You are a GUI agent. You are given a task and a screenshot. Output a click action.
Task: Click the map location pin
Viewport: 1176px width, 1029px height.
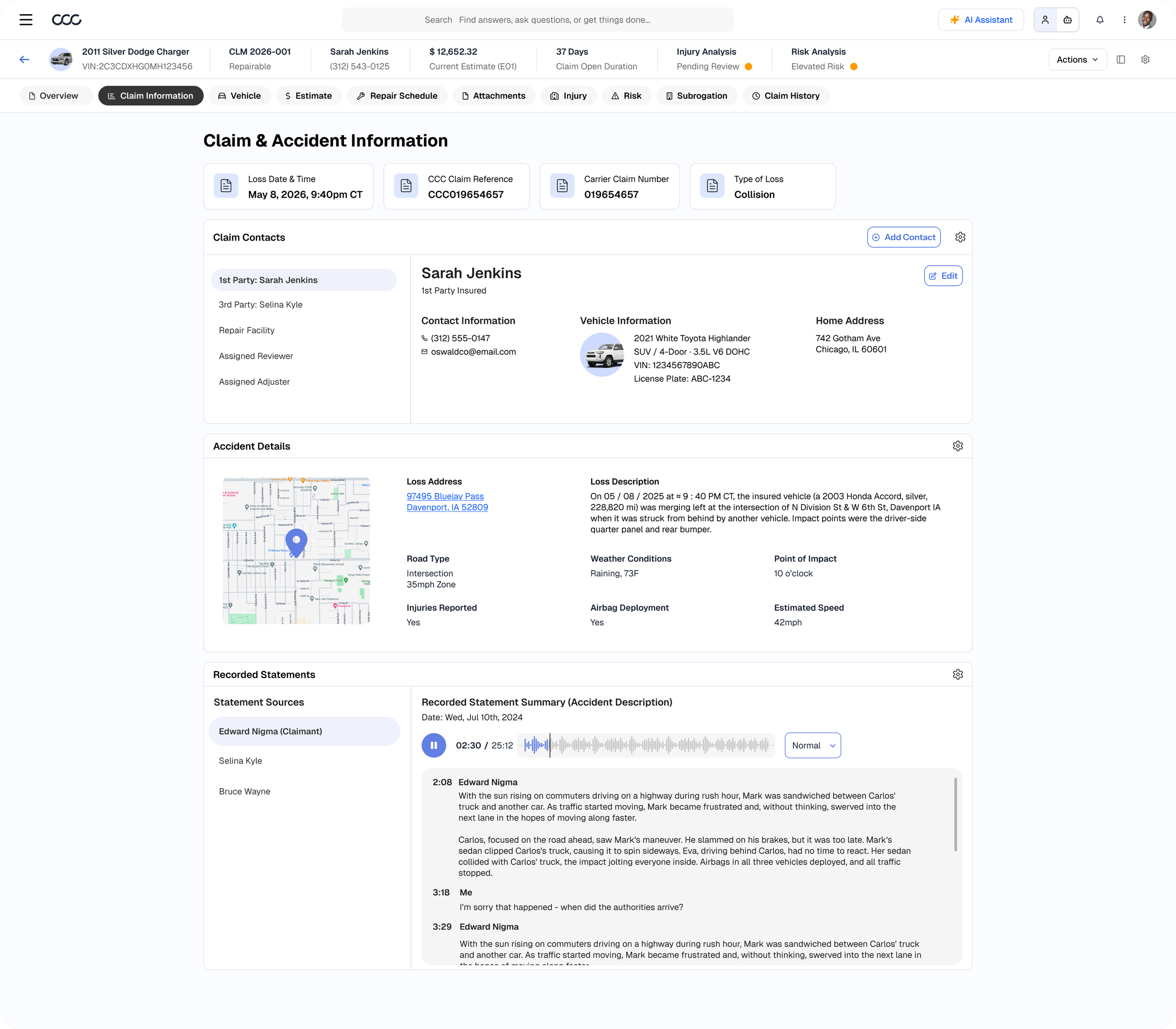click(x=296, y=543)
